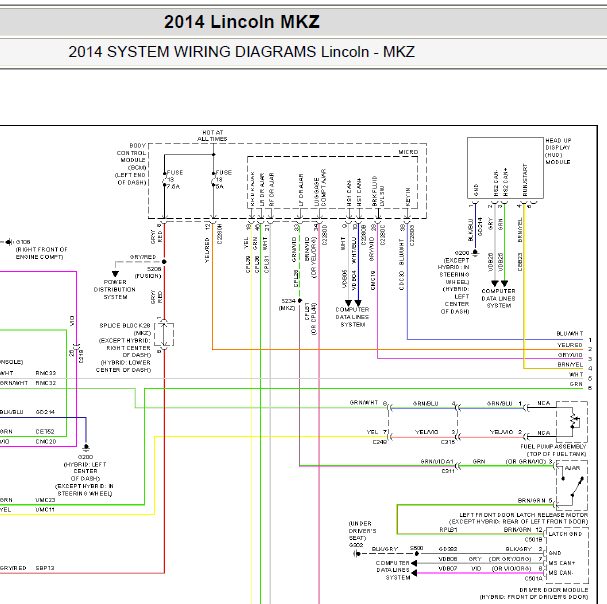Click the '2014 Lincoln MKZ' title heading
The height and width of the screenshot is (604, 607).
(242, 22)
